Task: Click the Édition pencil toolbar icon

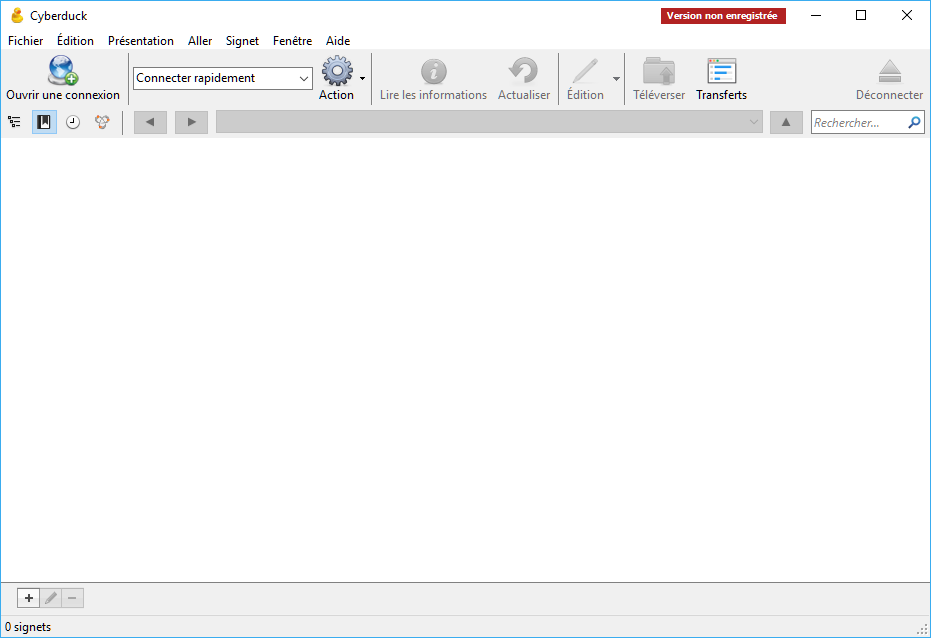Action: coord(585,71)
